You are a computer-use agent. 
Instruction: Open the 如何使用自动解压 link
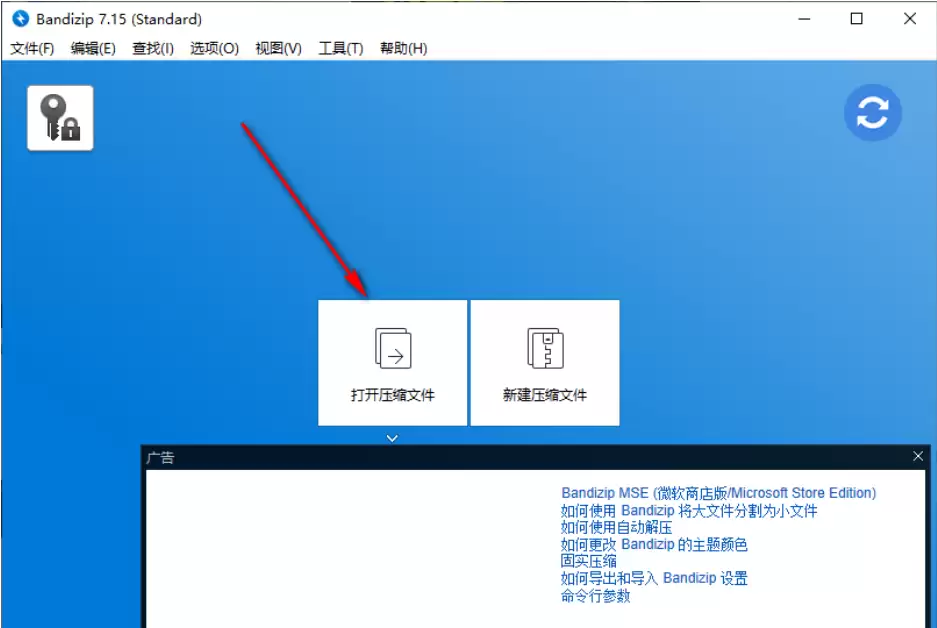(616, 528)
